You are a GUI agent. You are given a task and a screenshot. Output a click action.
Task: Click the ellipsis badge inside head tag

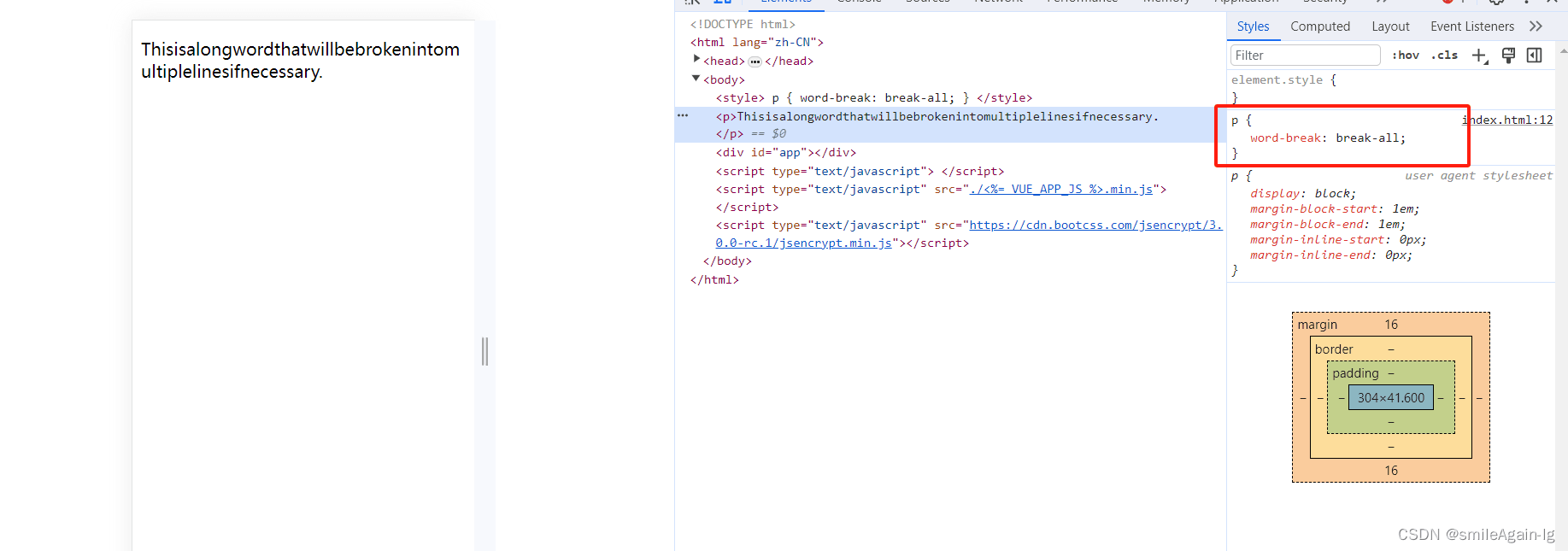[x=755, y=62]
